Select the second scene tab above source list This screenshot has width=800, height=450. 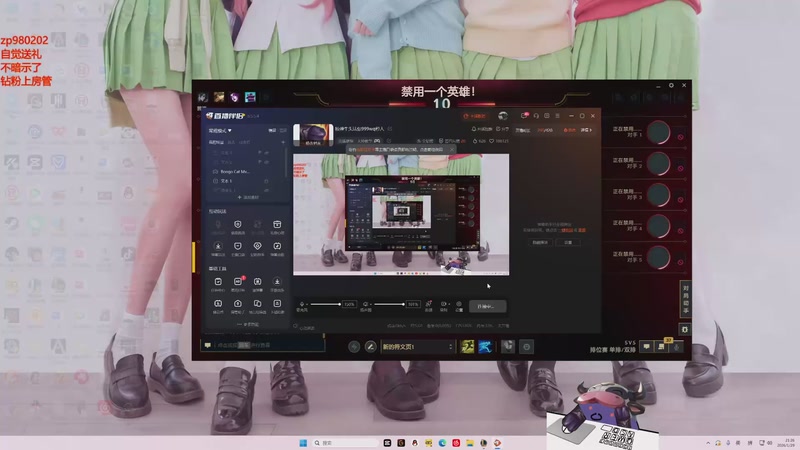click(x=231, y=142)
